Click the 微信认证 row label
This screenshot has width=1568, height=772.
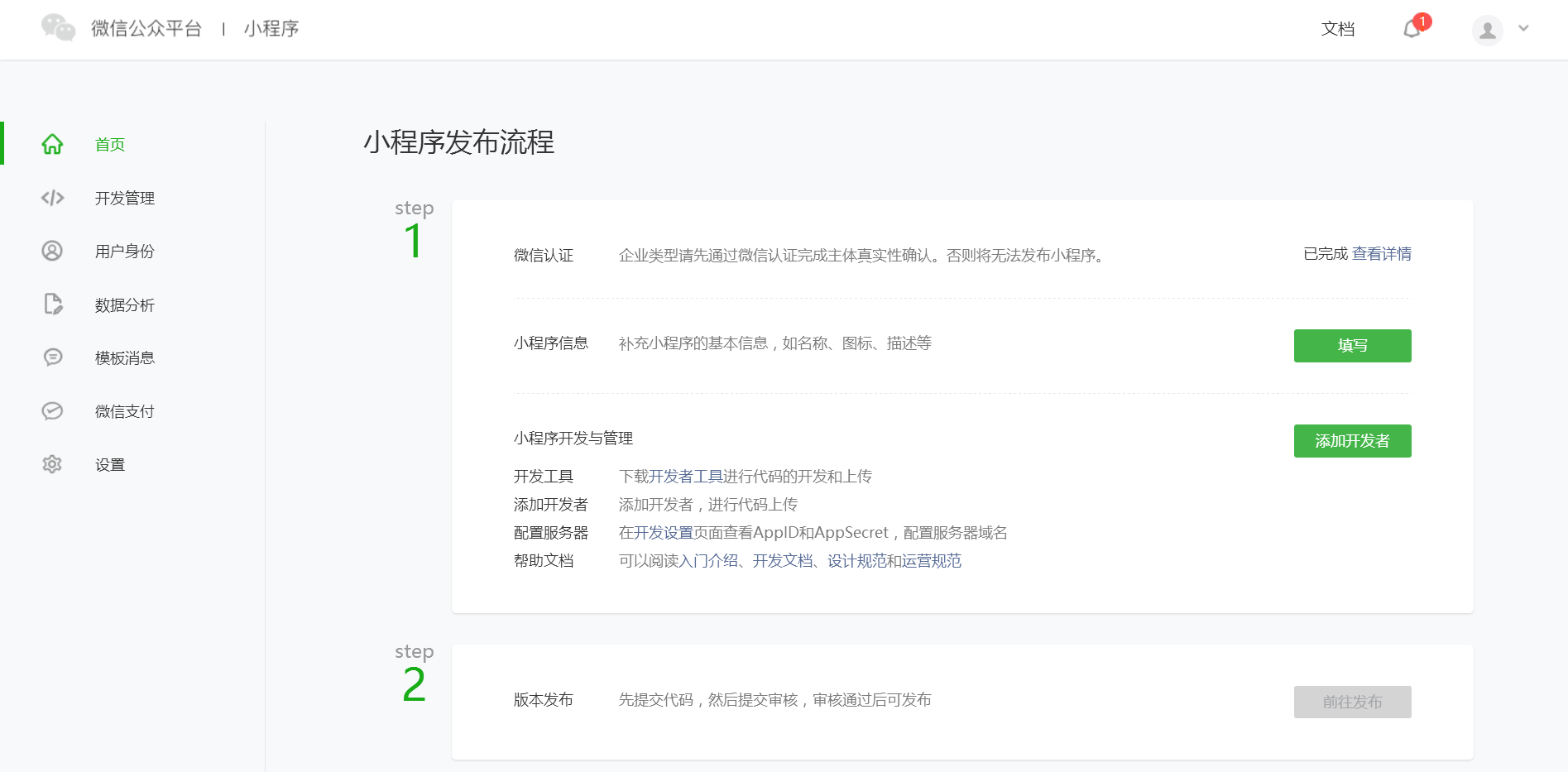(544, 256)
